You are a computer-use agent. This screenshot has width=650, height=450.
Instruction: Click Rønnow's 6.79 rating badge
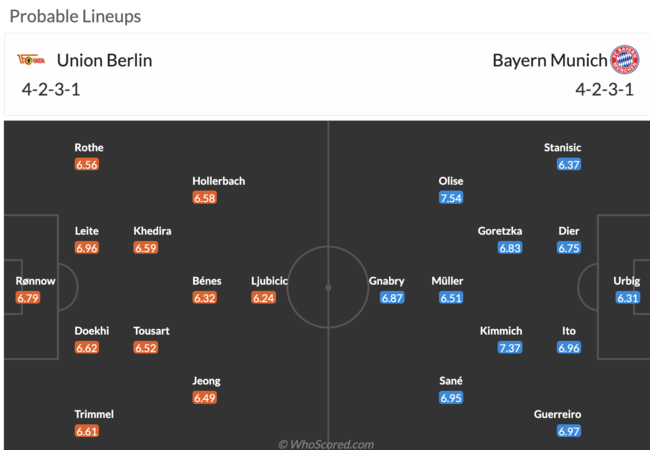28,298
